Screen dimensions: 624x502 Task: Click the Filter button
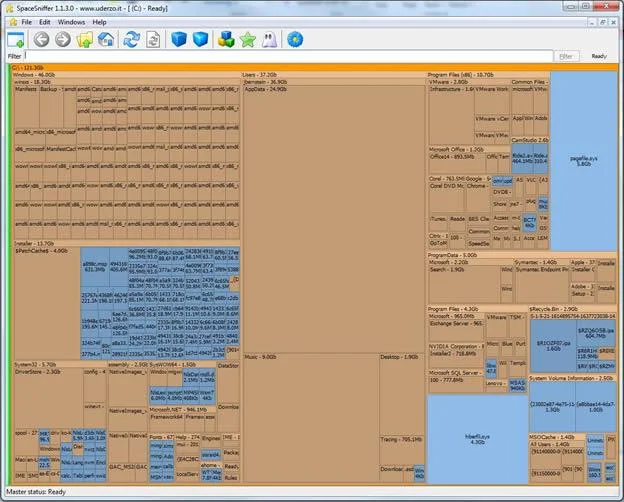566,57
